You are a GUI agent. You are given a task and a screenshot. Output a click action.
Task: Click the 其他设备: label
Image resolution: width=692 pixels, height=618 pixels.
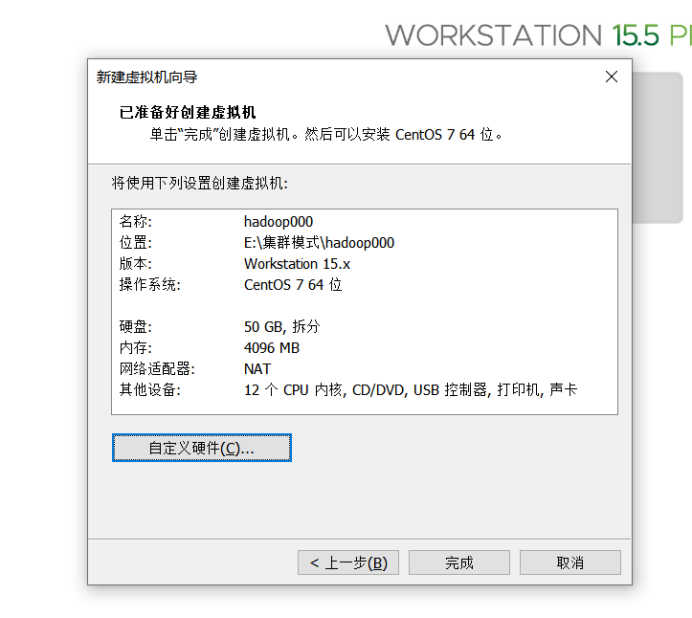[150, 390]
